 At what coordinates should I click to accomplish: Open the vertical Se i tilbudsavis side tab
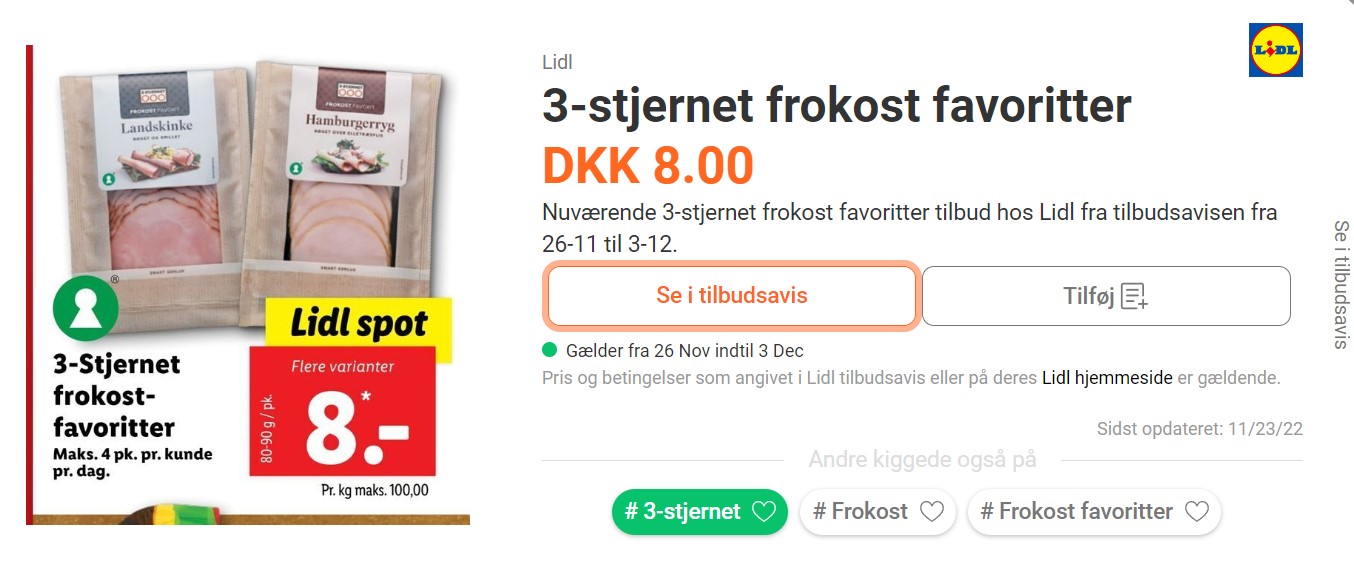point(1341,284)
